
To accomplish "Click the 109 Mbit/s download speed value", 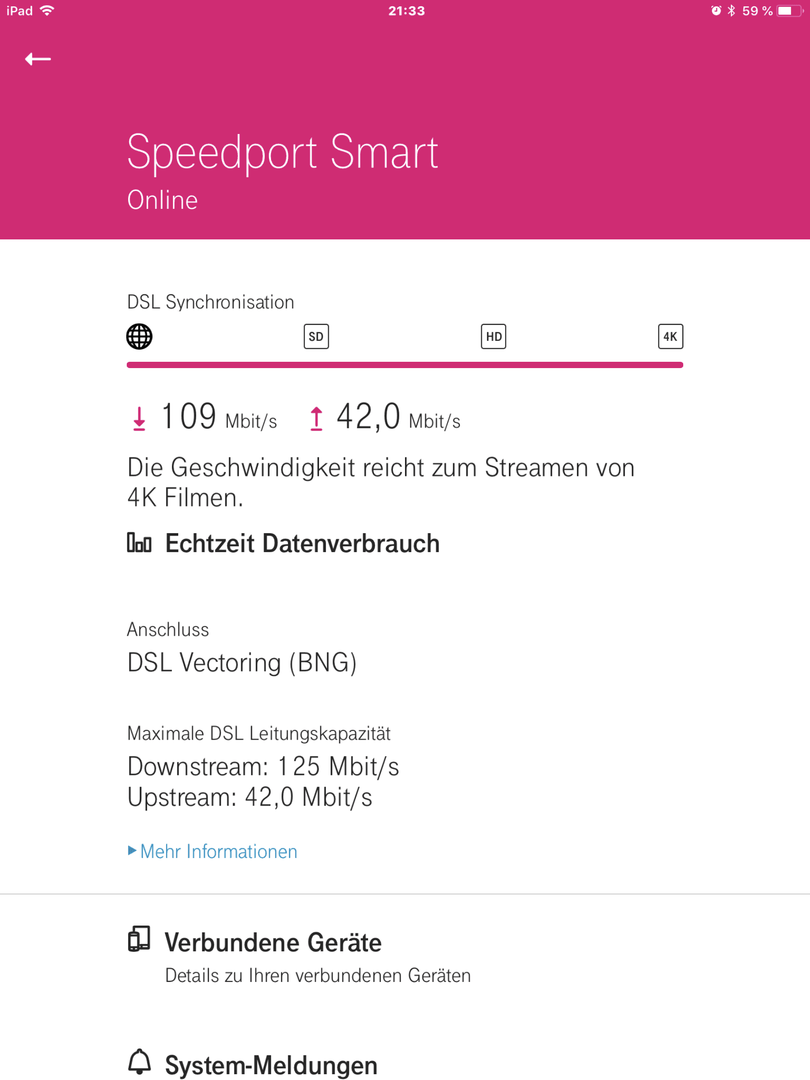I will (x=218, y=417).
